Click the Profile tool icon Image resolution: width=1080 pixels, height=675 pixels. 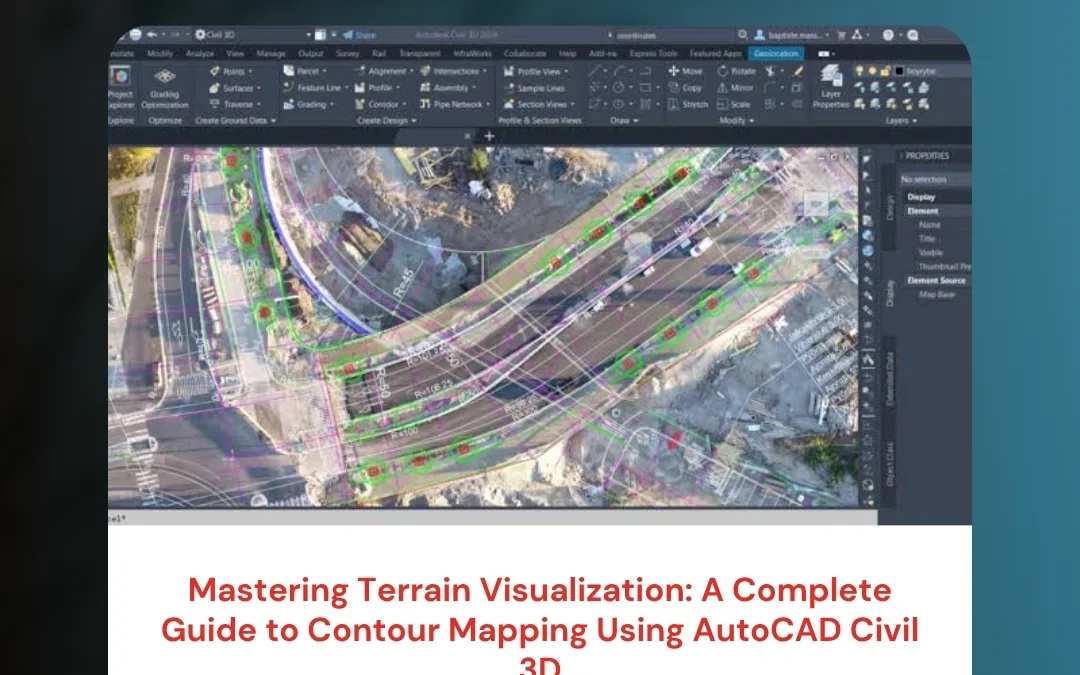tap(360, 87)
